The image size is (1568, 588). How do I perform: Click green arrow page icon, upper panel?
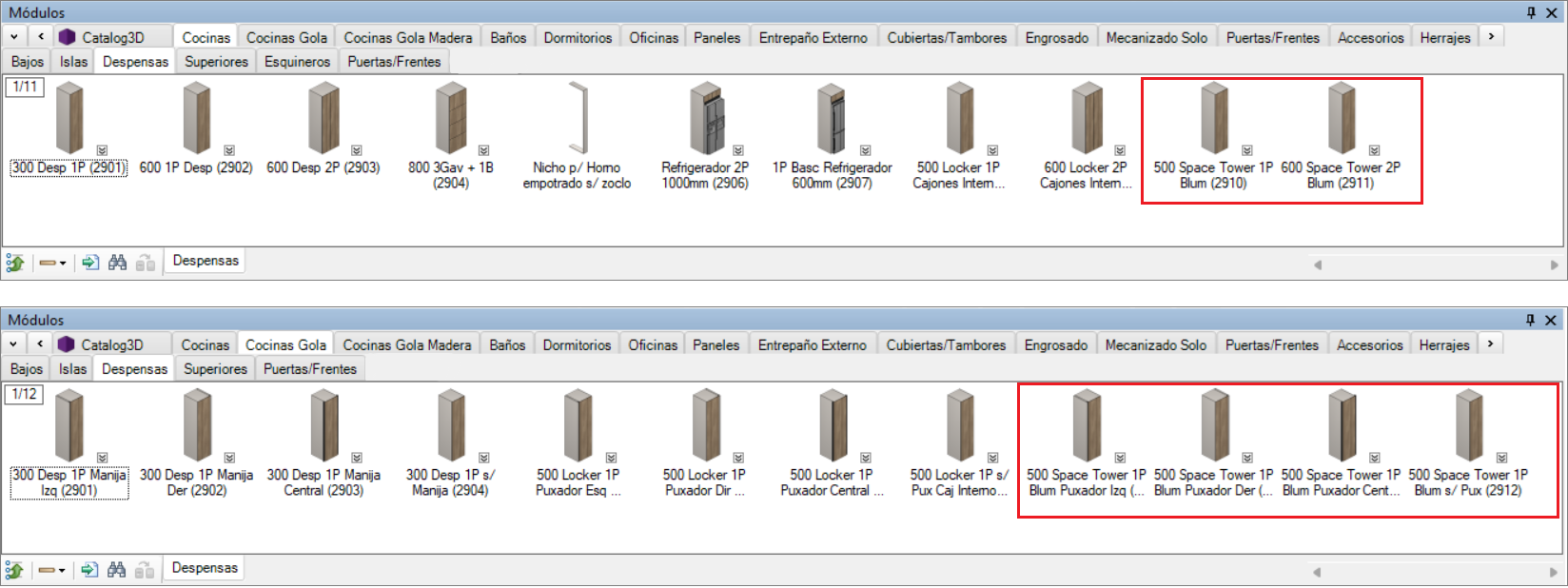coord(90,263)
